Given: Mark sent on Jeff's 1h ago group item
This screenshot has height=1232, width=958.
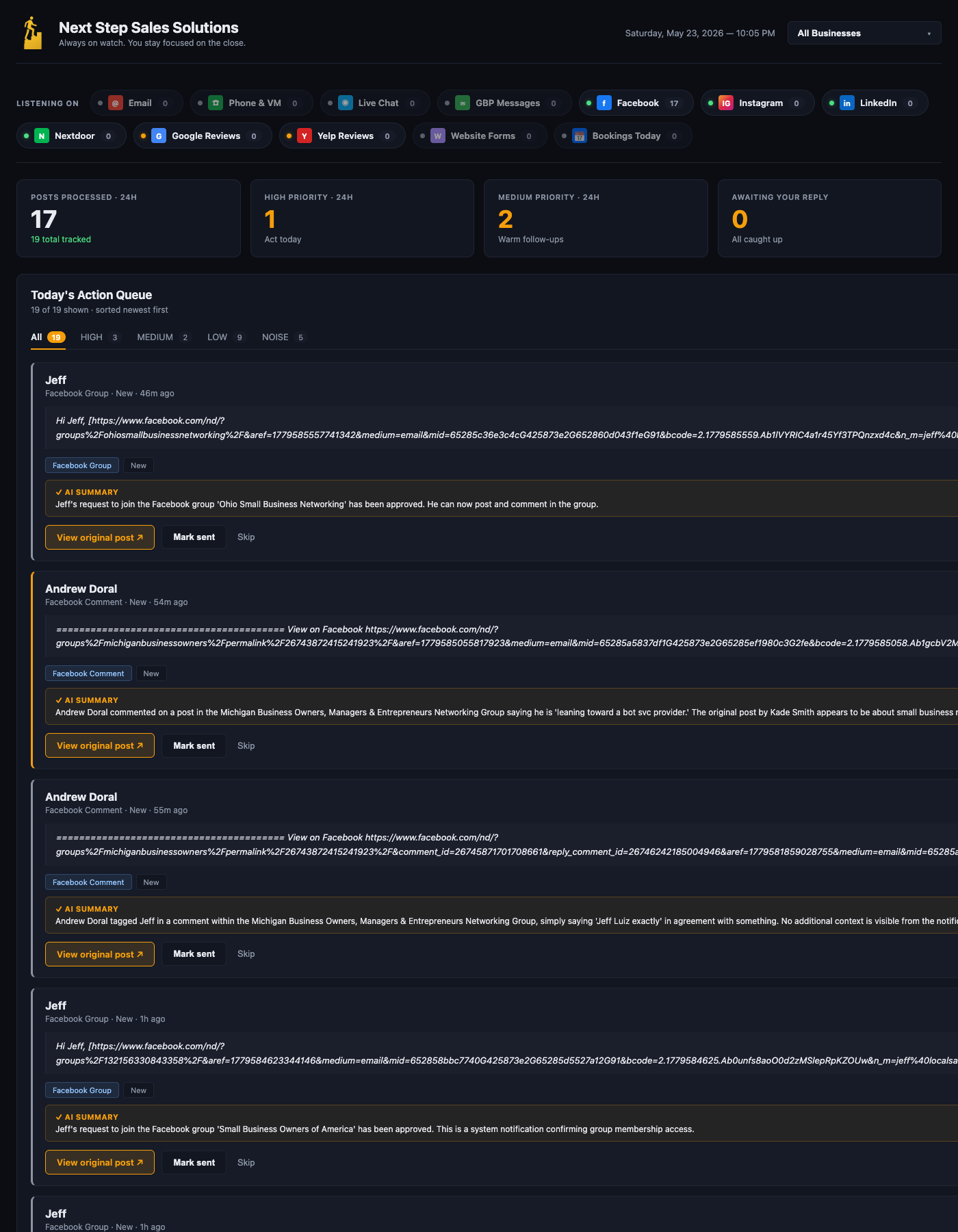Looking at the screenshot, I should tap(194, 1162).
